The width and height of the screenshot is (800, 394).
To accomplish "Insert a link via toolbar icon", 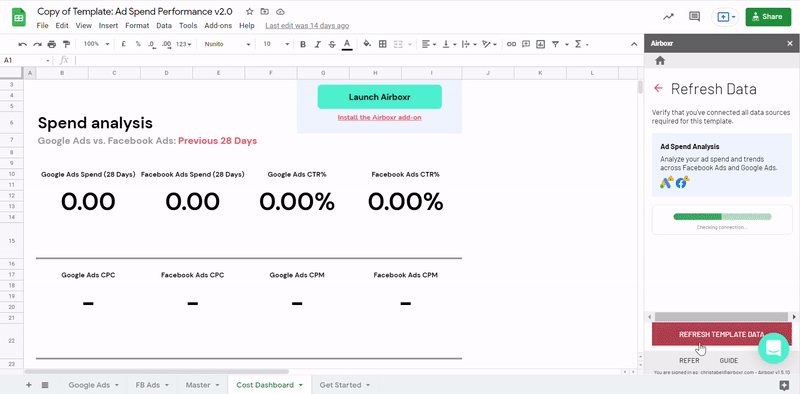I will [x=511, y=44].
